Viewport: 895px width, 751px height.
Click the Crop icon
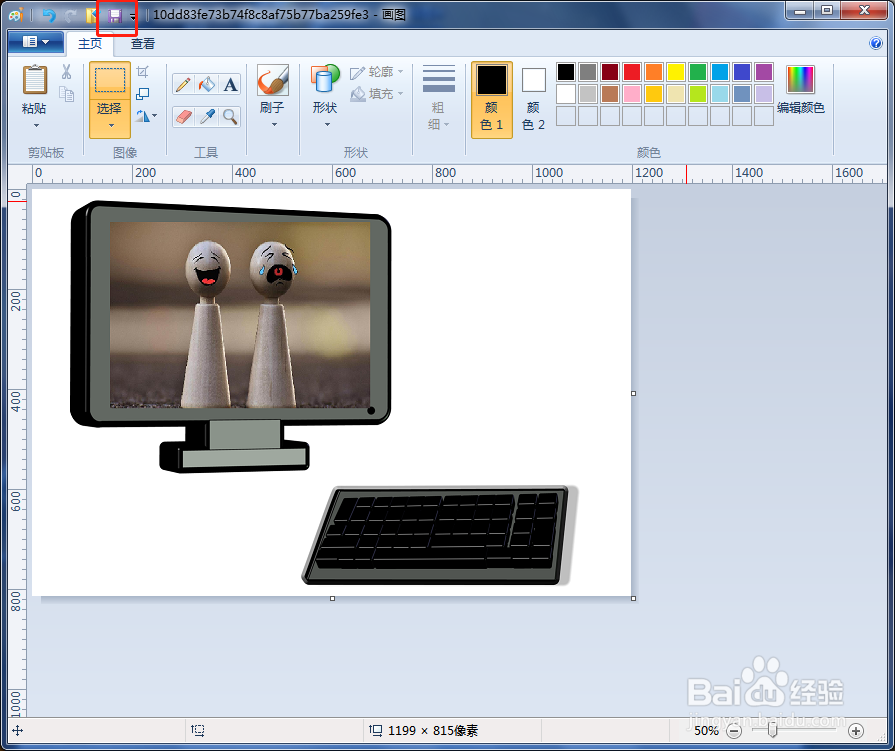(x=143, y=71)
